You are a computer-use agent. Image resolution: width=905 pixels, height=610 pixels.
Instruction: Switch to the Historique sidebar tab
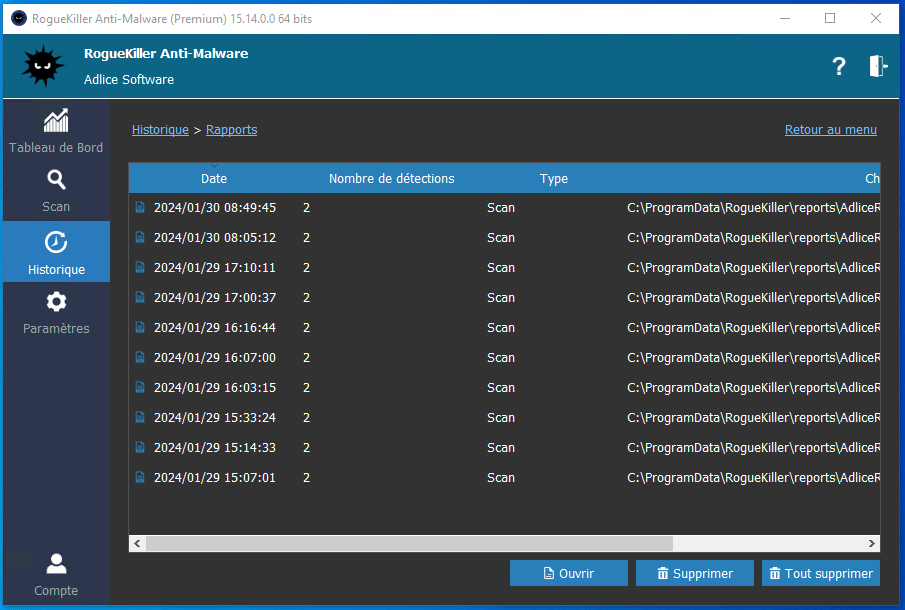pos(56,252)
